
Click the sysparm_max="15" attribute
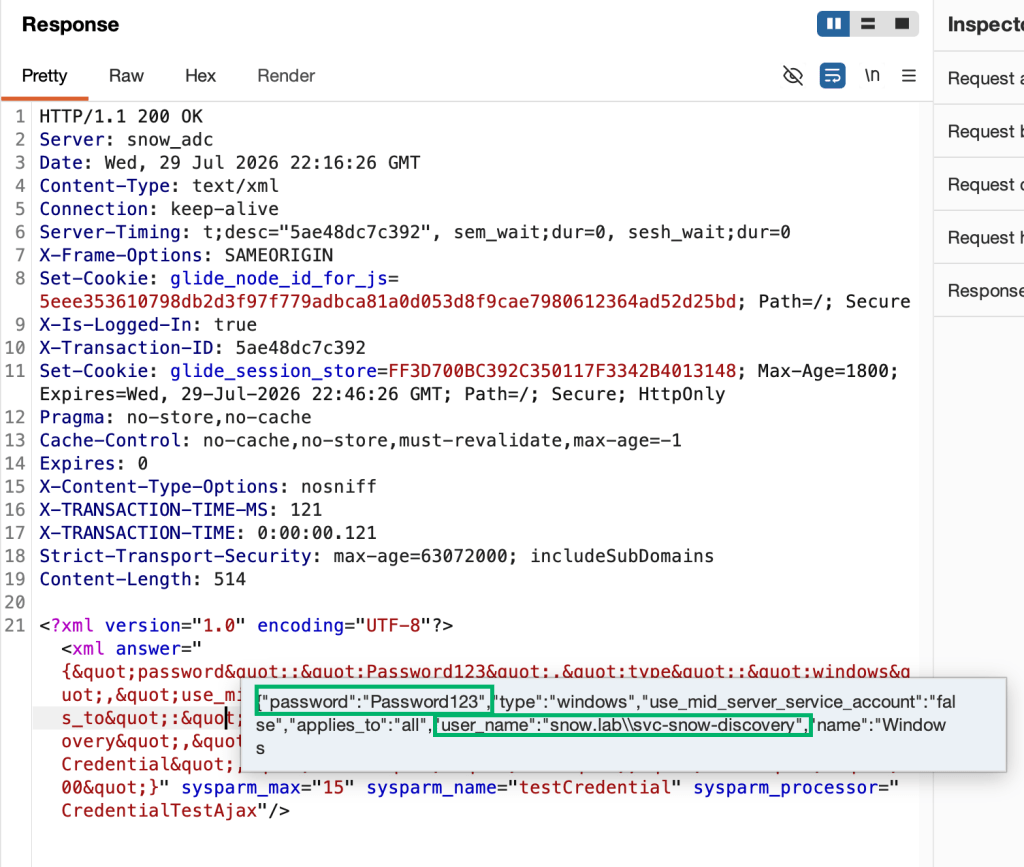[x=268, y=788]
